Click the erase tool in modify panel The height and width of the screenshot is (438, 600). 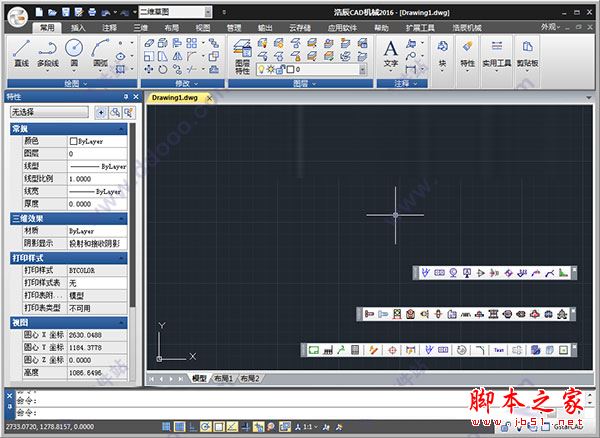149,43
